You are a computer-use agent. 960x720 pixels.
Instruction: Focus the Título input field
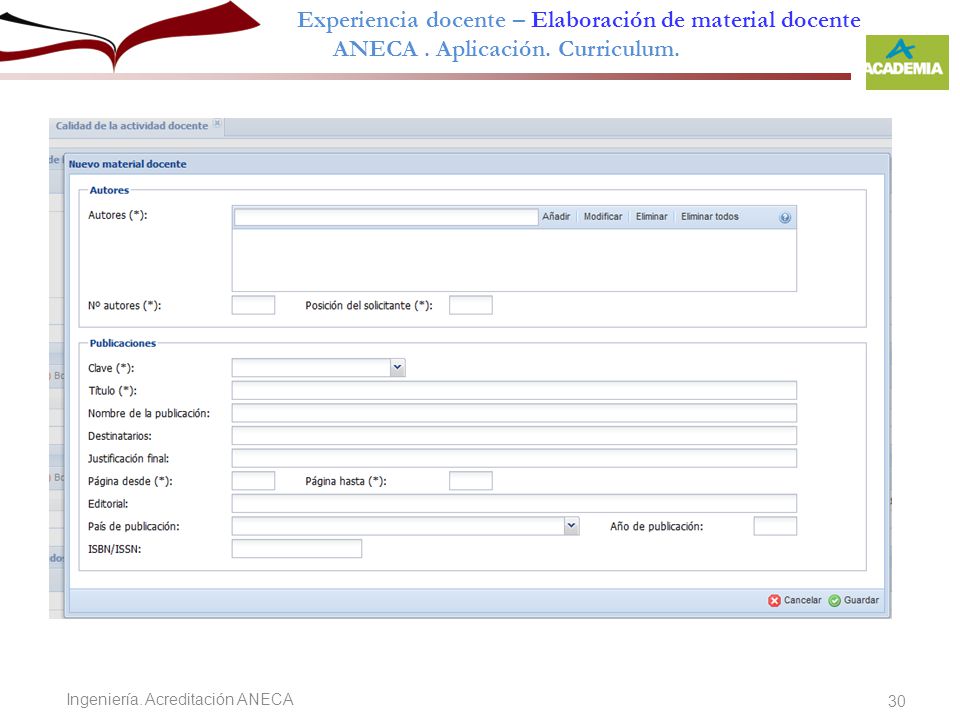[x=514, y=390]
